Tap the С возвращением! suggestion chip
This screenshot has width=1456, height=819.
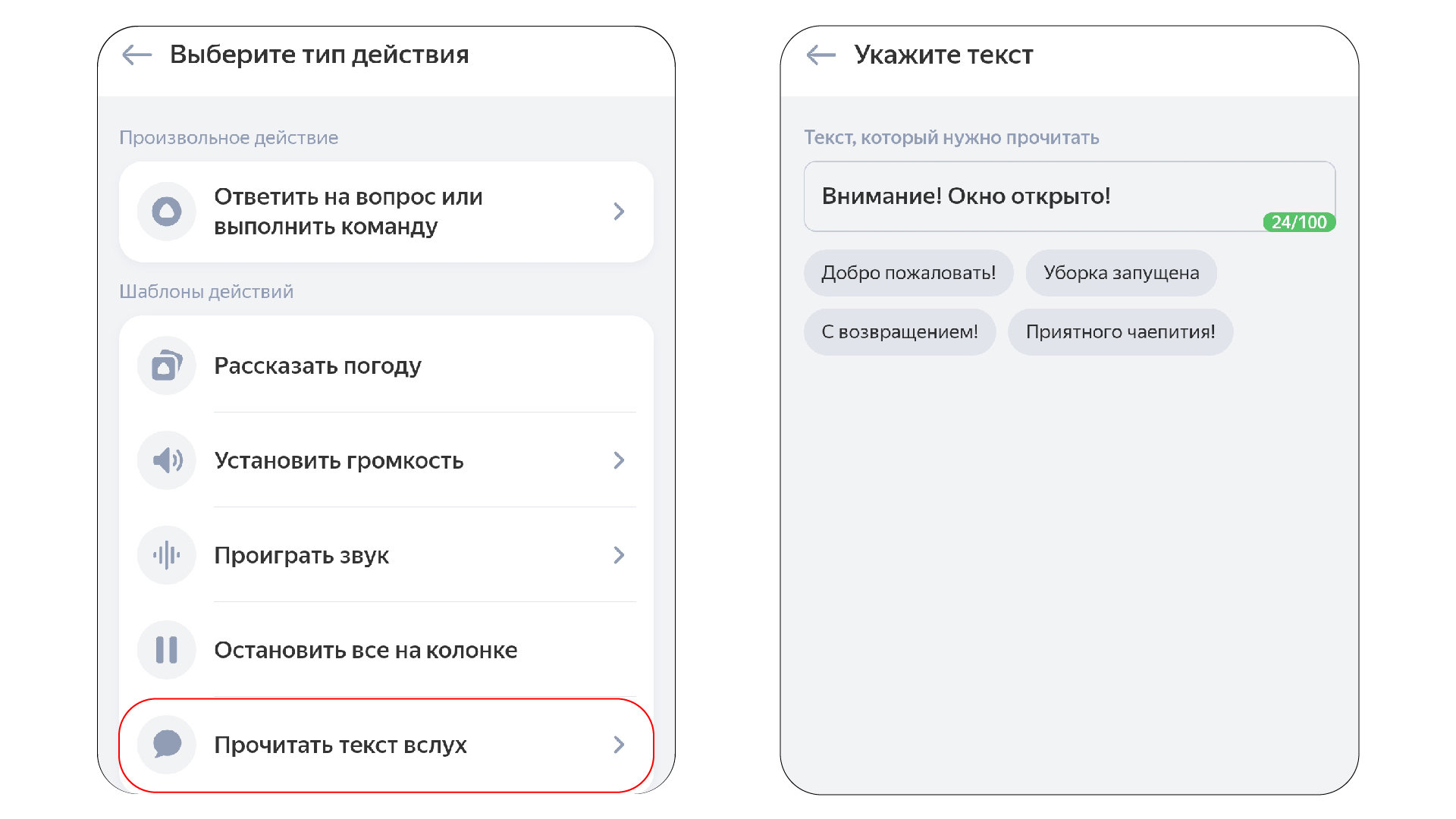899,332
